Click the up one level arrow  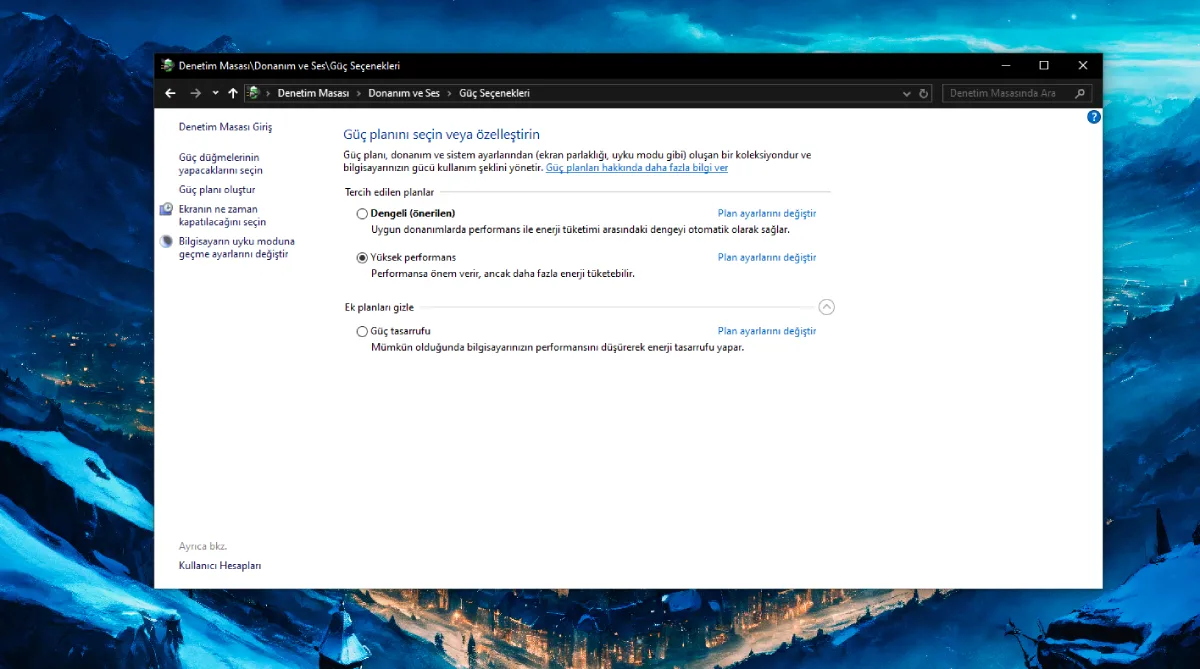tap(233, 93)
